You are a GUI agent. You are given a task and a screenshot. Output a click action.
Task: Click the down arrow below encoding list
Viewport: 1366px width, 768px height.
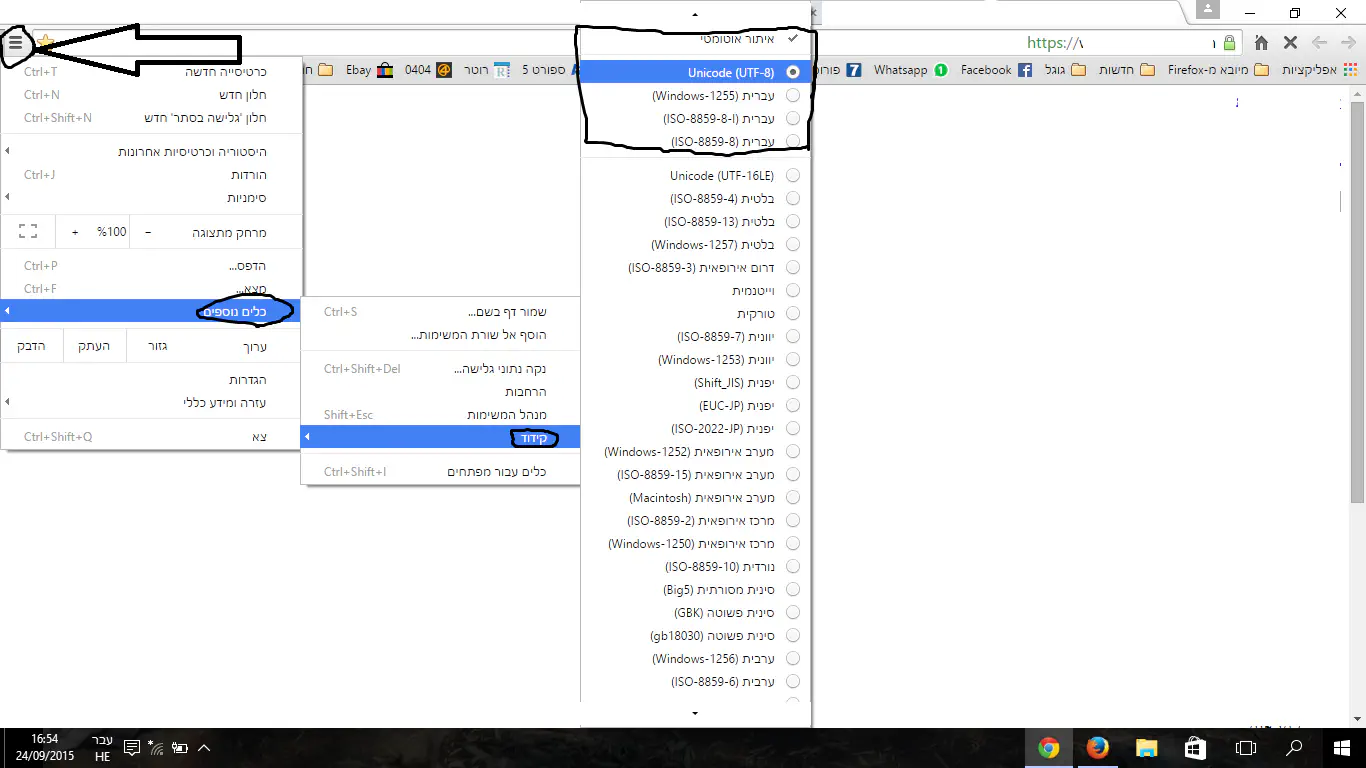[x=695, y=713]
